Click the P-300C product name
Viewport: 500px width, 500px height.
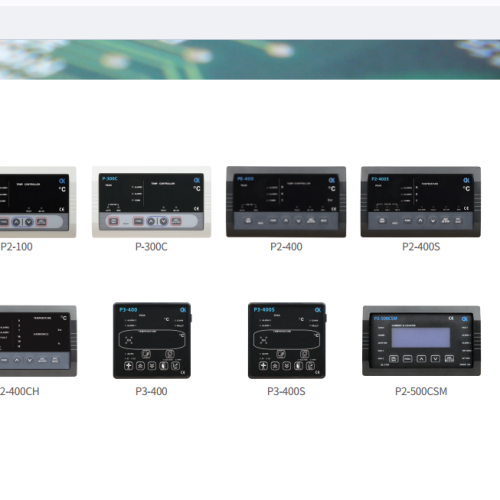151,247
